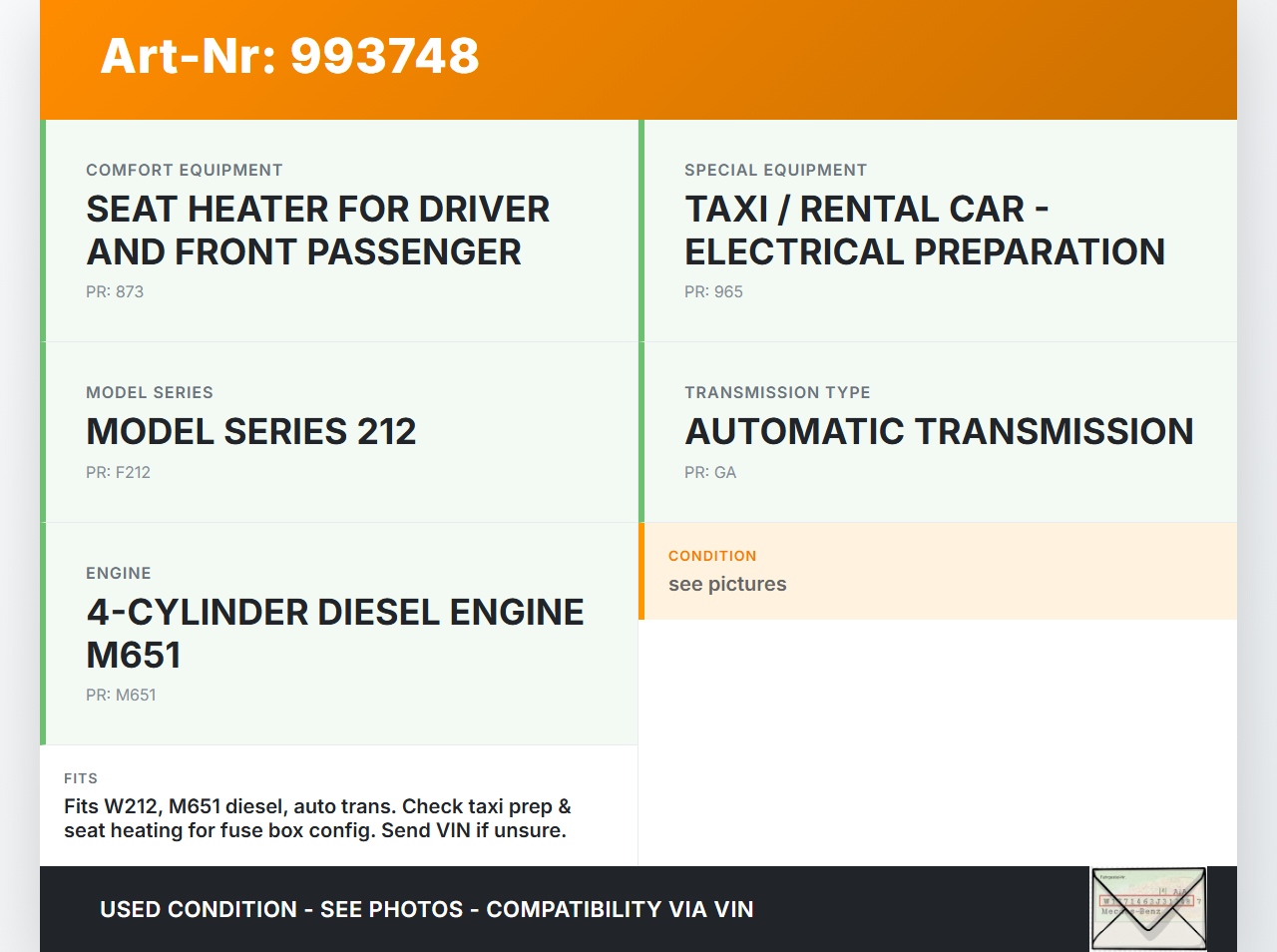Click the PR: F212 code
This screenshot has width=1277, height=952.
(118, 473)
